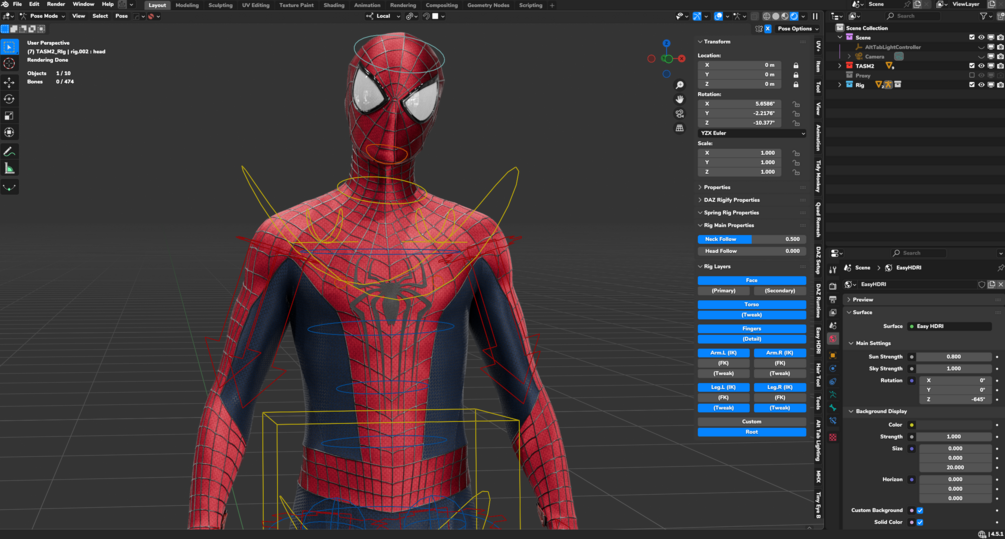
Task: Toggle camera view icon in viewport
Action: (680, 114)
